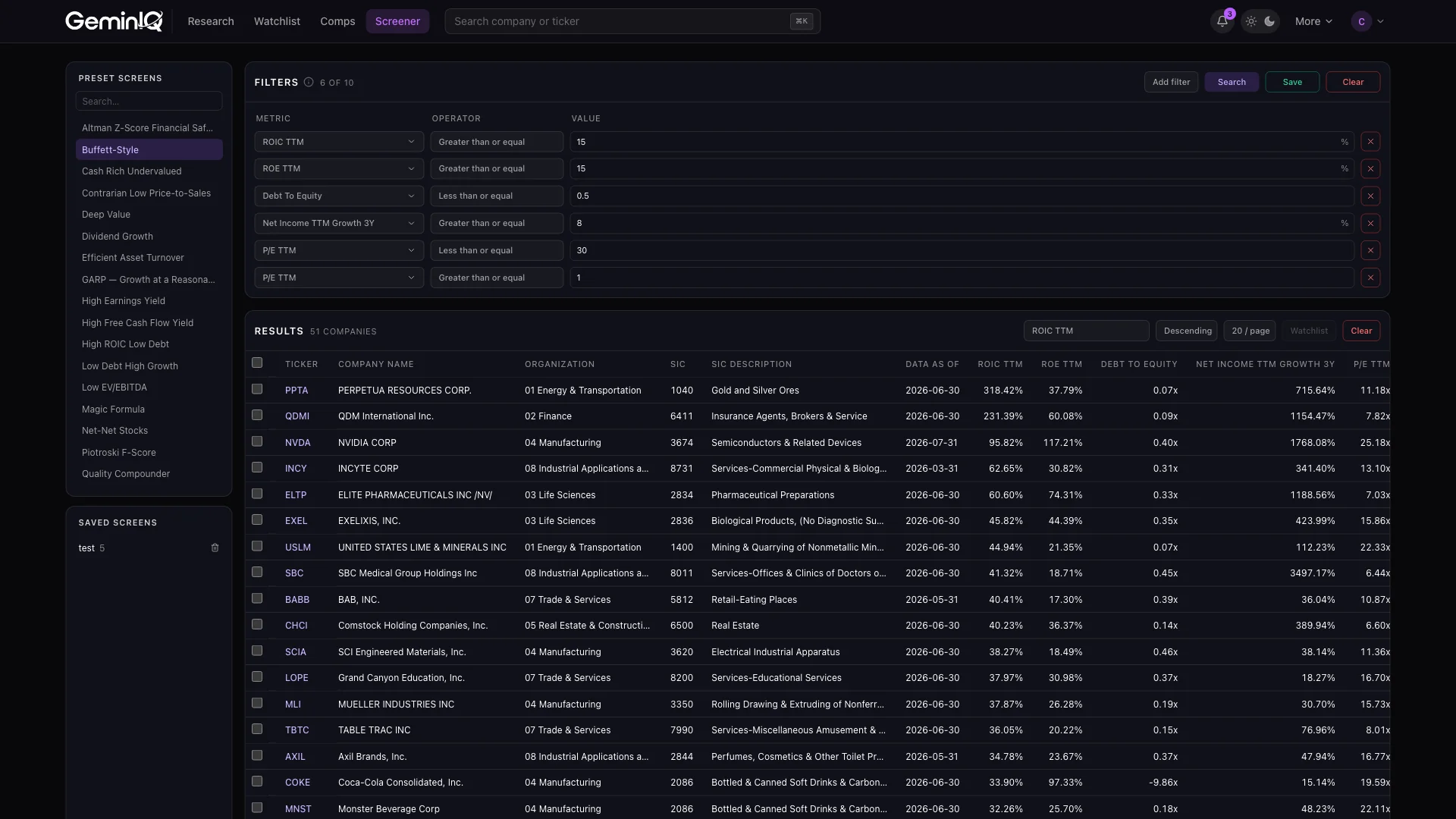Screen dimensions: 1456x819
Task: Switch to dark theme moon icon
Action: point(1269,21)
